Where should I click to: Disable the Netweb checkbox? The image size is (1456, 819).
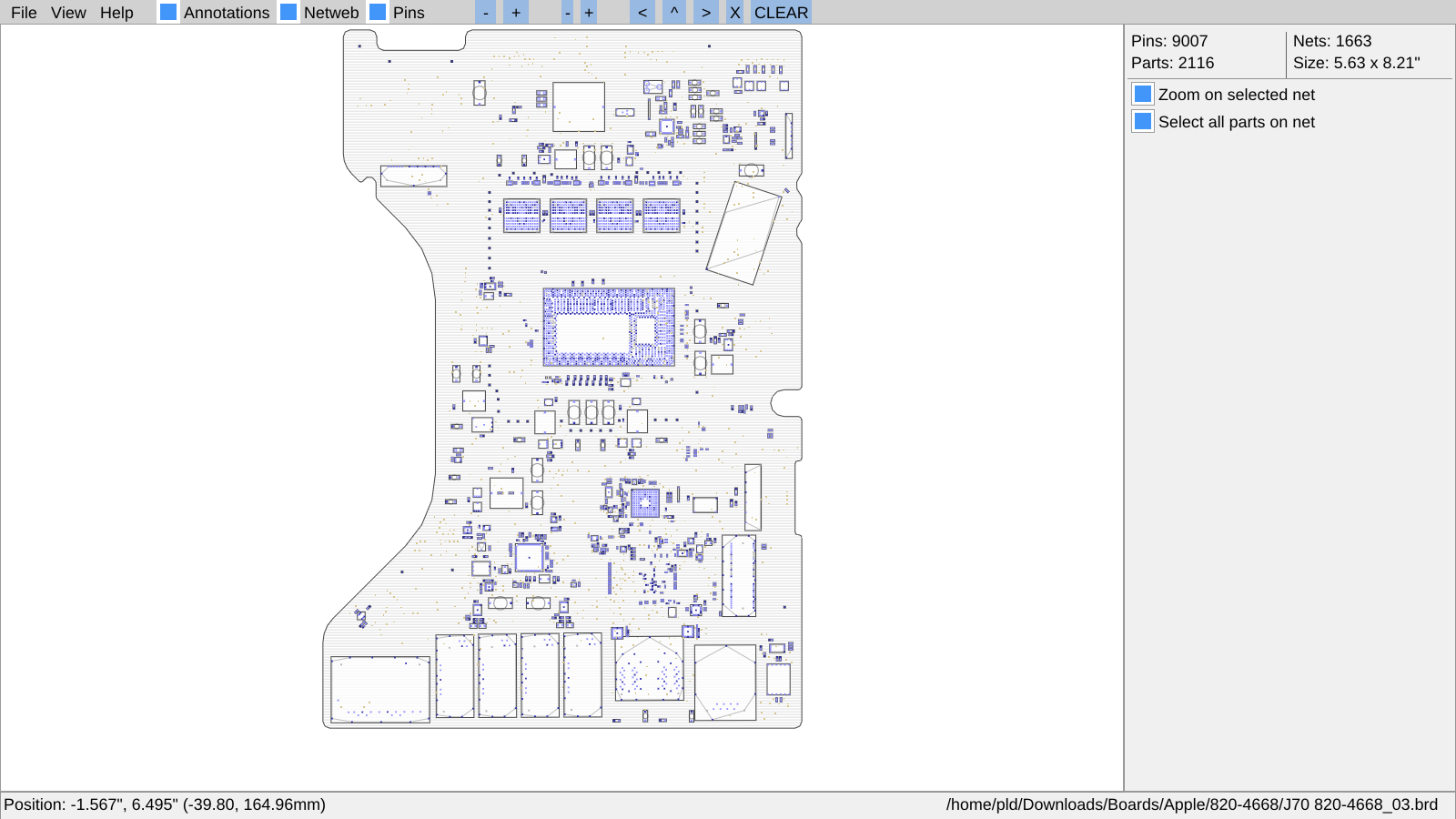pyautogui.click(x=288, y=13)
